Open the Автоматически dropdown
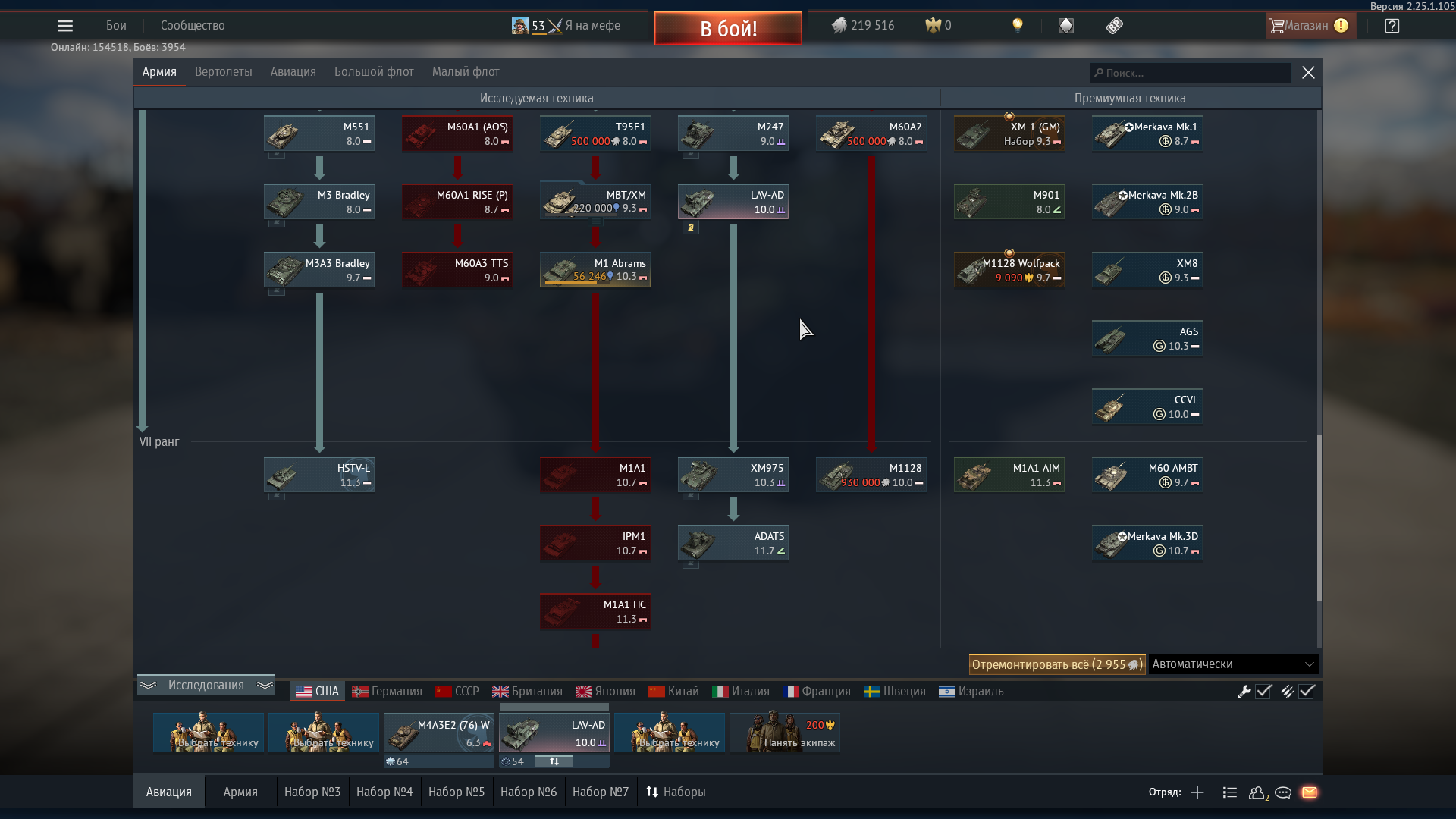 tap(1234, 664)
